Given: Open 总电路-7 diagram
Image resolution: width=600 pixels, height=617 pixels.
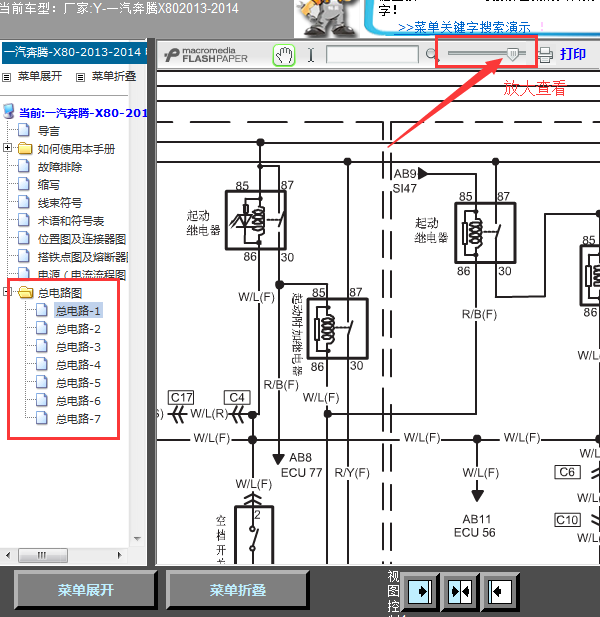Looking at the screenshot, I should point(78,419).
